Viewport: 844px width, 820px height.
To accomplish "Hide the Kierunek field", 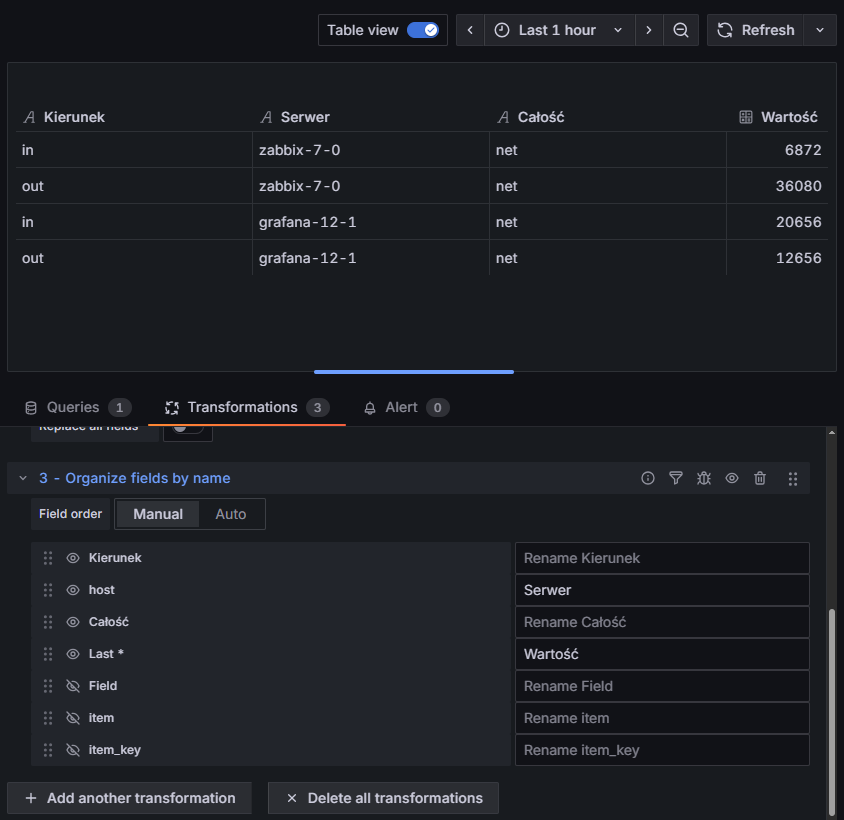I will pos(73,558).
